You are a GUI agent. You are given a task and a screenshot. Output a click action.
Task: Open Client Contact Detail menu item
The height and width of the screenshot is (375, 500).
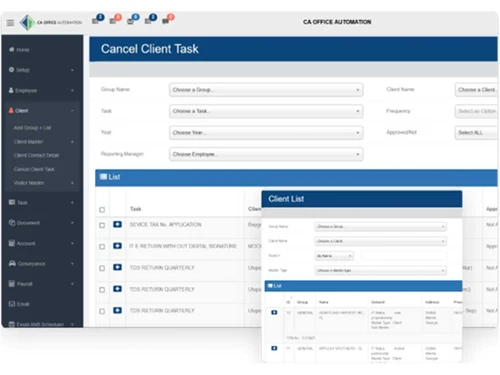(x=36, y=155)
